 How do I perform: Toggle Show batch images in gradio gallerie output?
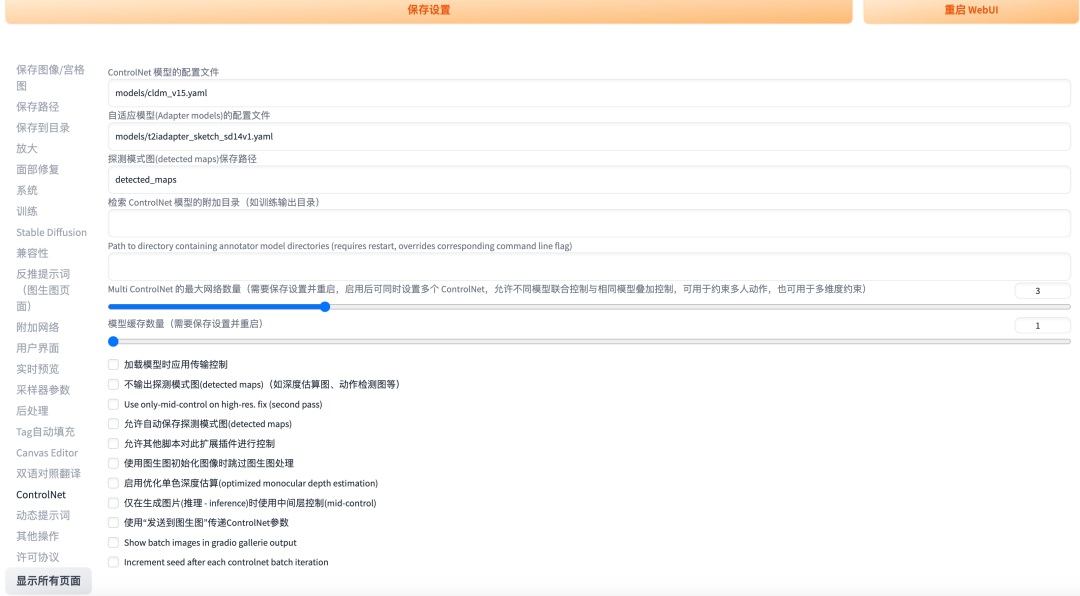coord(114,543)
